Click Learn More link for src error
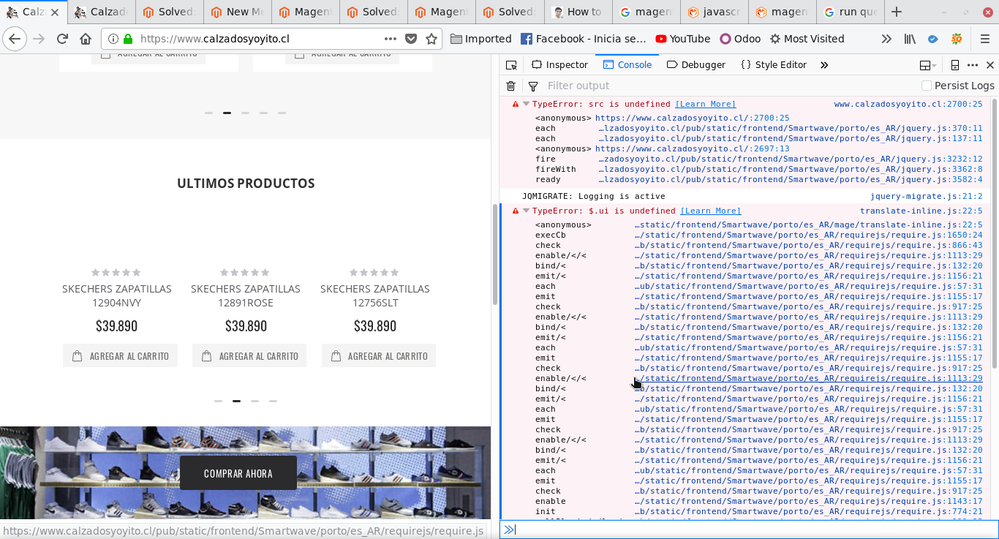Screen dimensions: 999x539 click(705, 104)
